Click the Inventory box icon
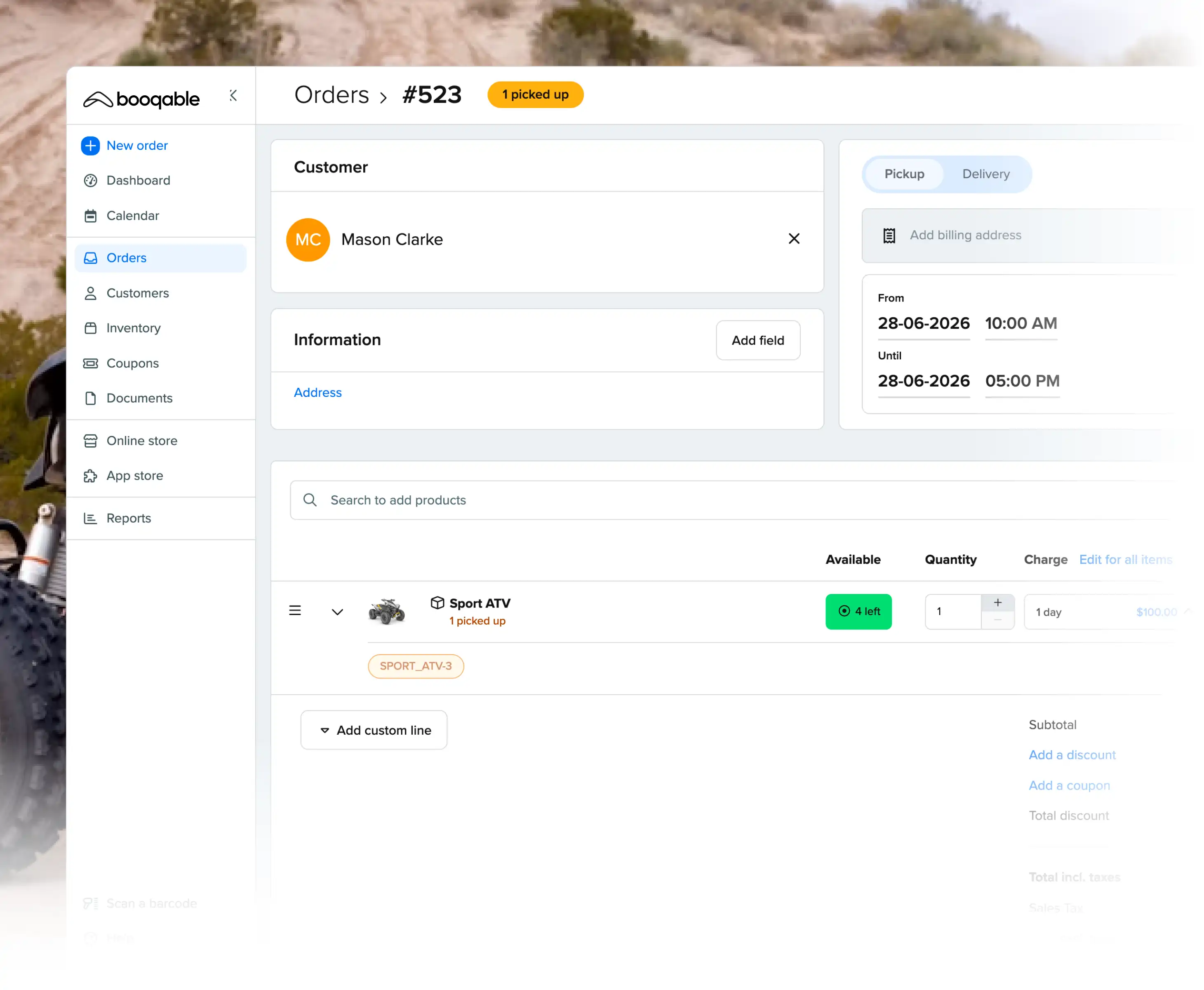The height and width of the screenshot is (990, 1204). [90, 328]
